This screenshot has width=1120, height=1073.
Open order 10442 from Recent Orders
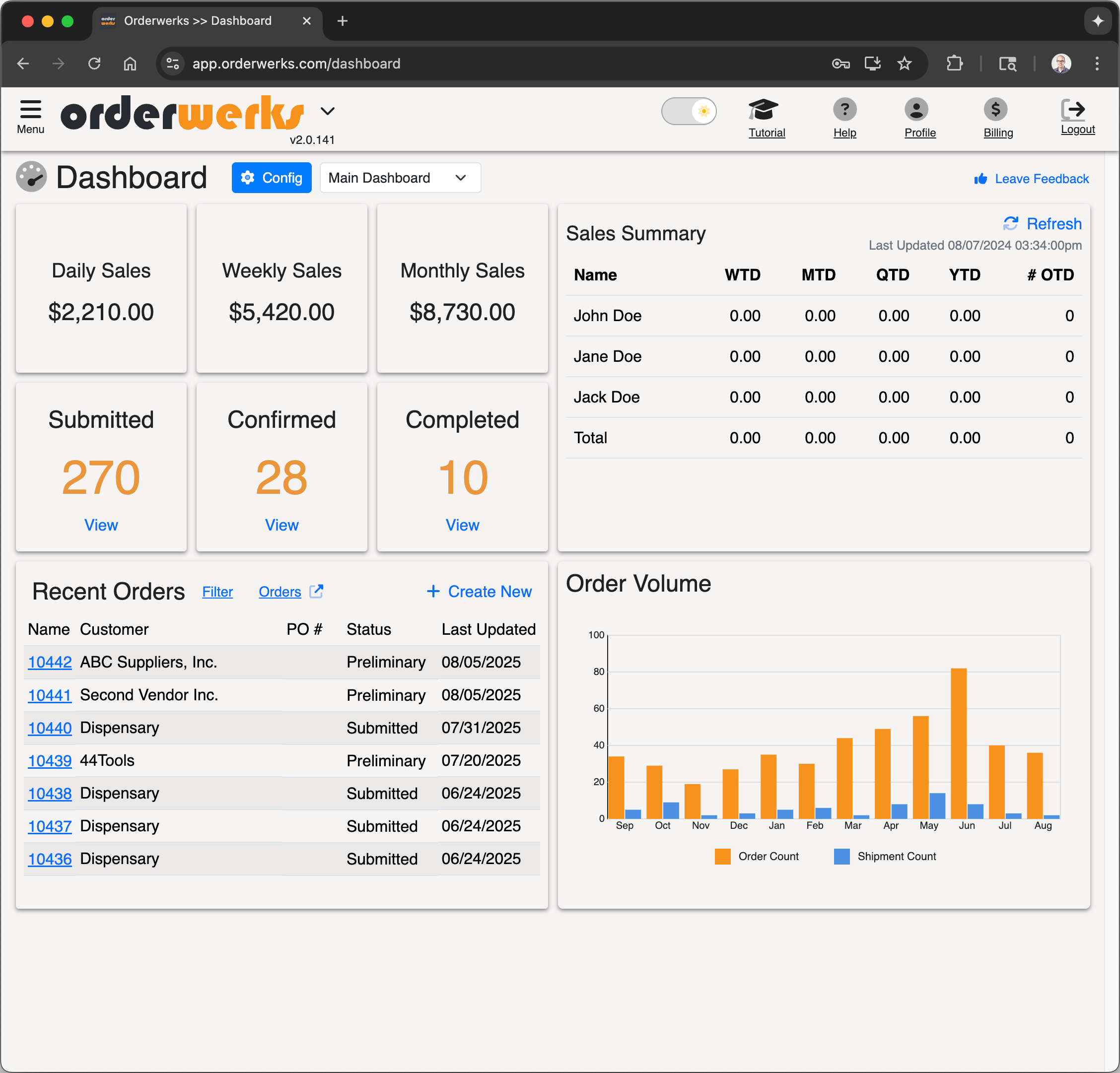pyautogui.click(x=49, y=662)
